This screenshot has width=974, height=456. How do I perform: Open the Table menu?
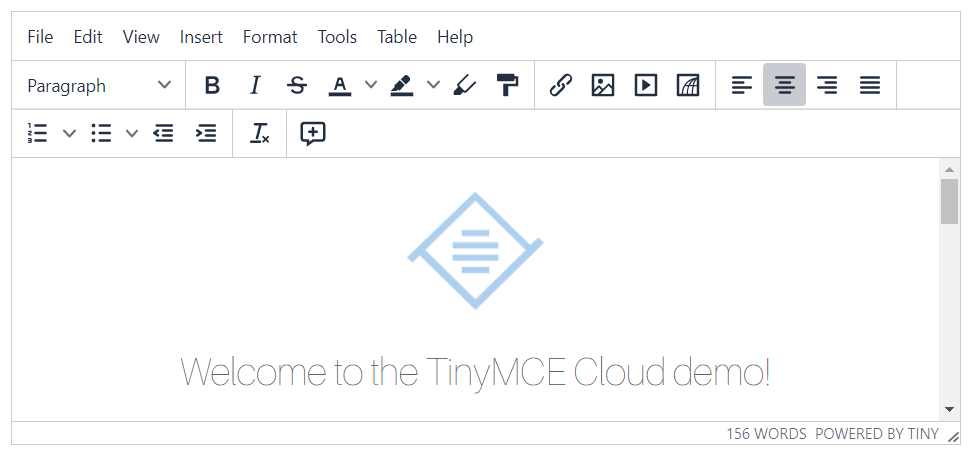(x=397, y=37)
